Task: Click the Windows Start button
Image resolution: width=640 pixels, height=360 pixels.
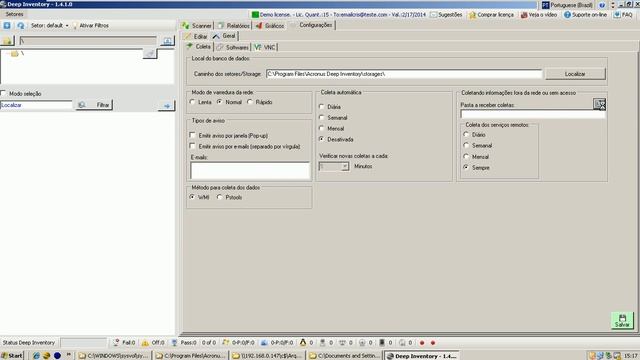Action: pos(12,356)
